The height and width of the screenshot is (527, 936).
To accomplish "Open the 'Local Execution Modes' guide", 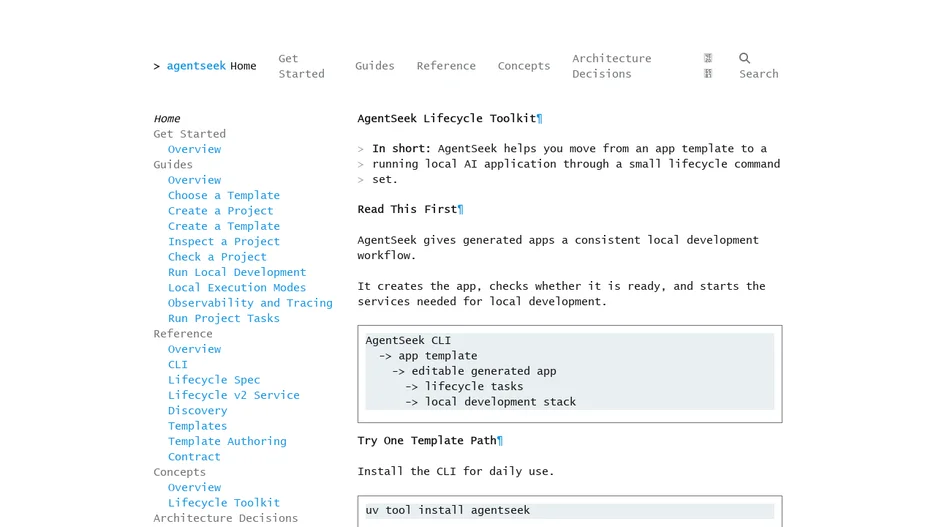I will point(236,288).
